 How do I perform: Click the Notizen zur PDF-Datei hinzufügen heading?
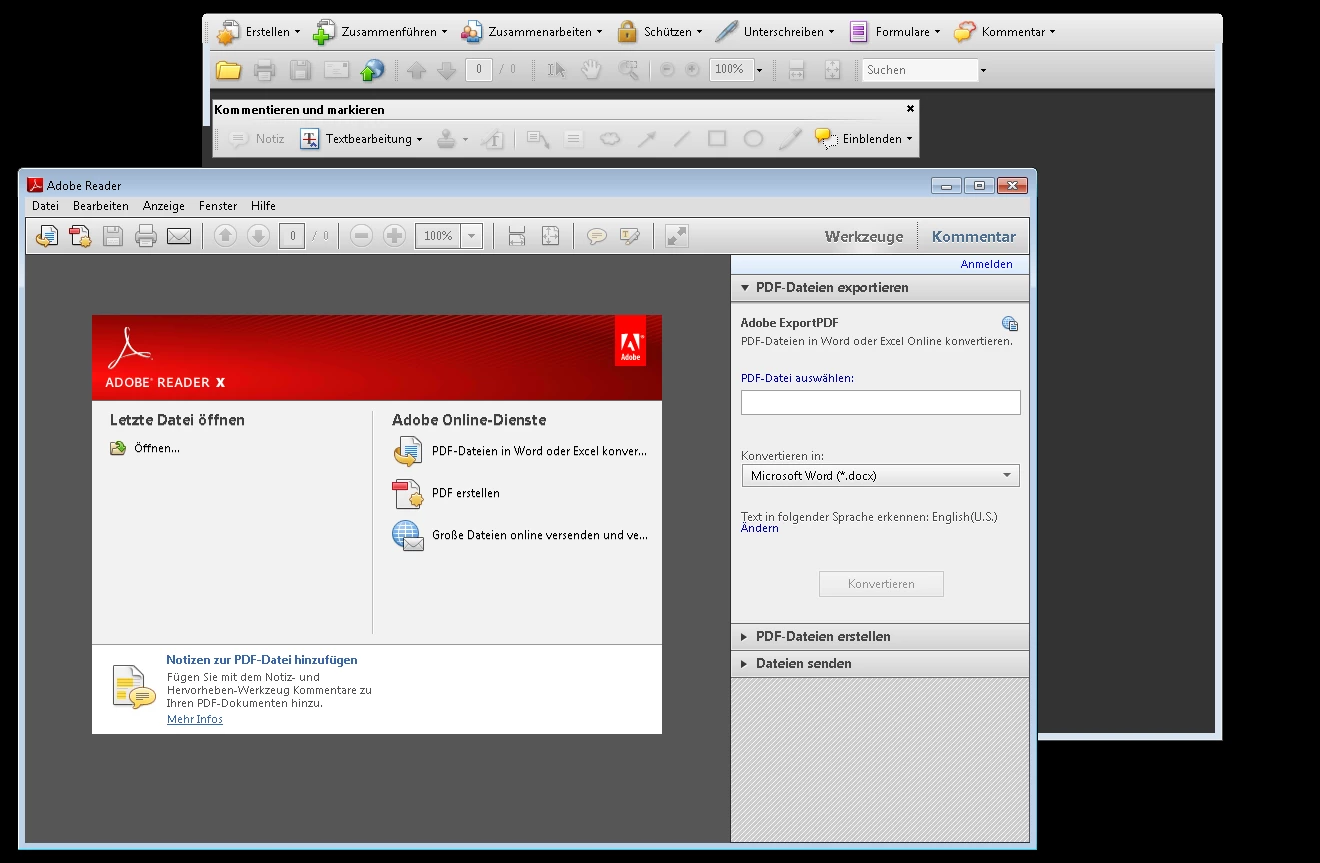point(262,660)
